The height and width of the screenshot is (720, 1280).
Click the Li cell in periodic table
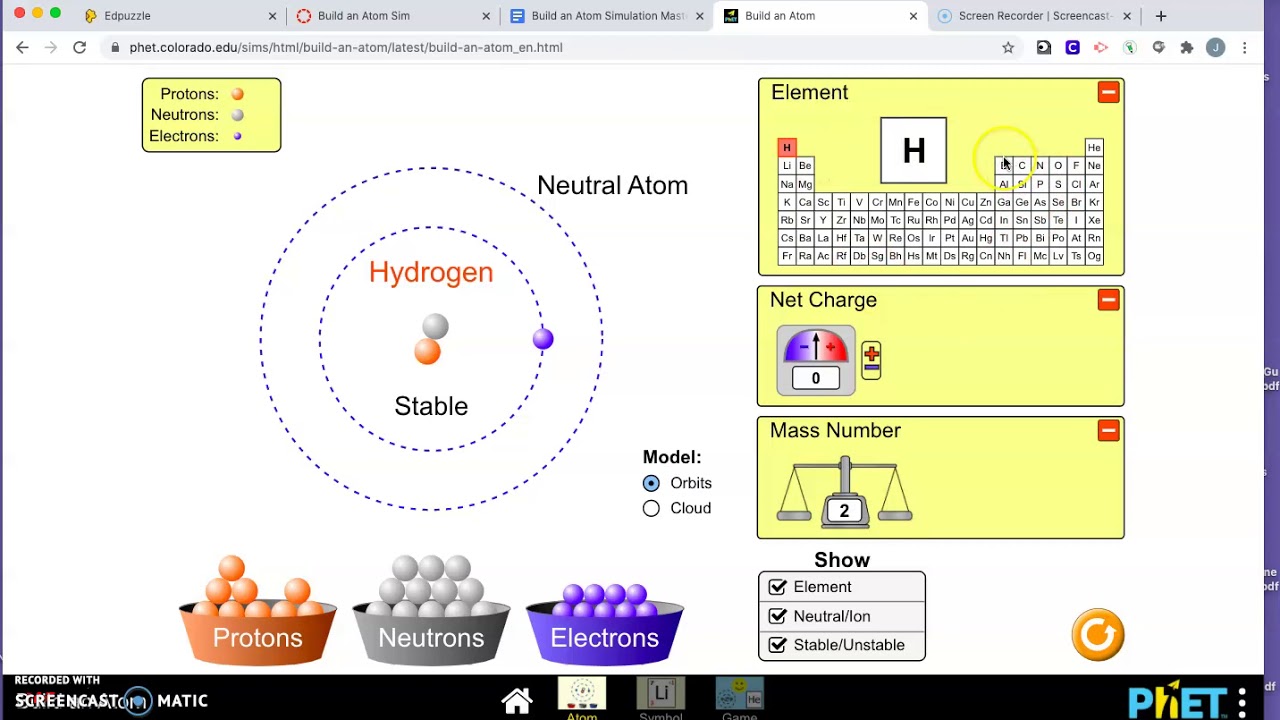click(787, 166)
